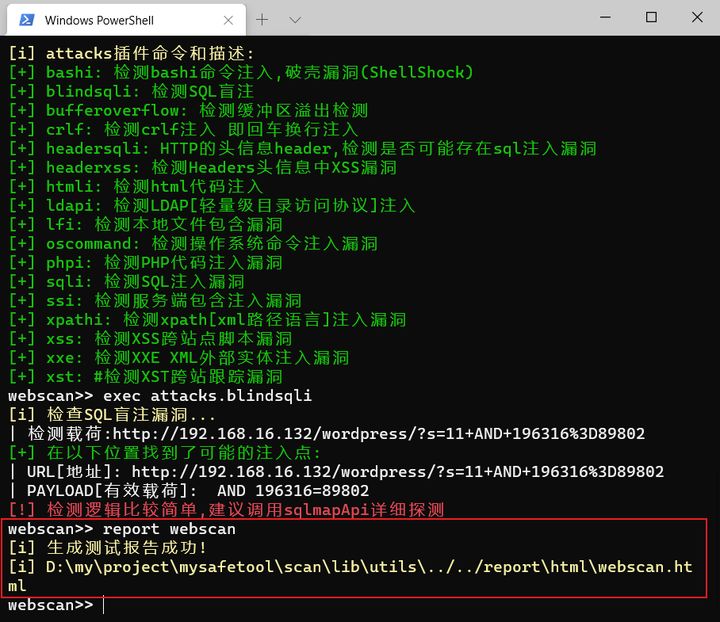Click the red sqlmapApi warning line
Screen dimensions: 720x622
[x=226, y=510]
